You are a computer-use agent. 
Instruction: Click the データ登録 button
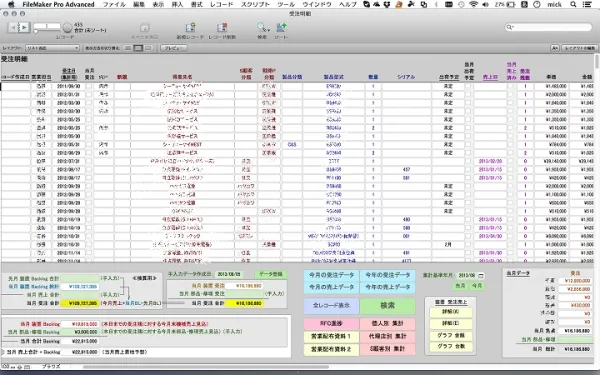271,274
